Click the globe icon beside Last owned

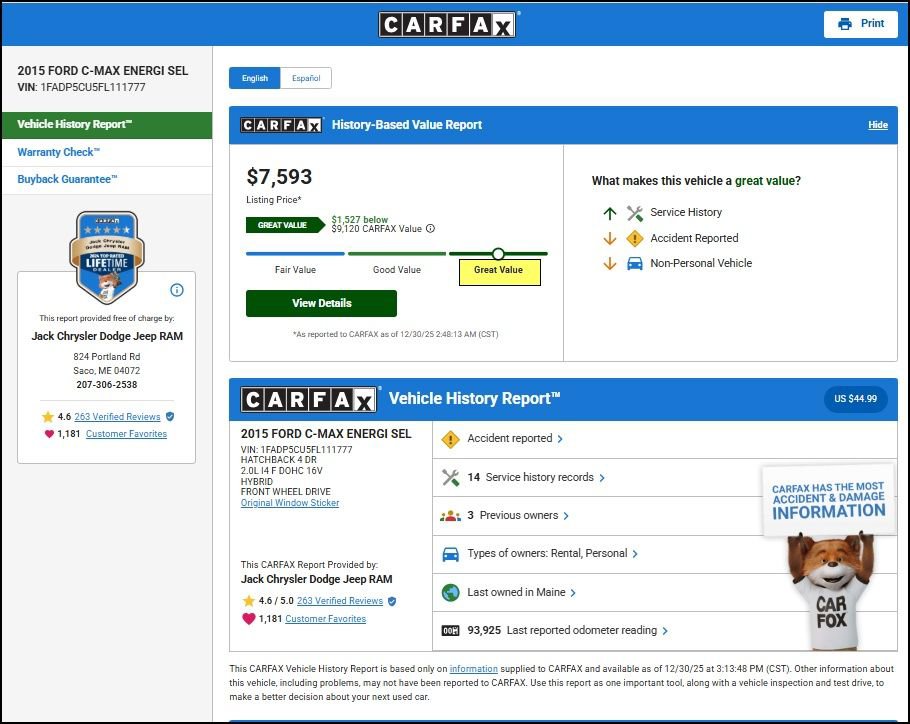click(450, 592)
